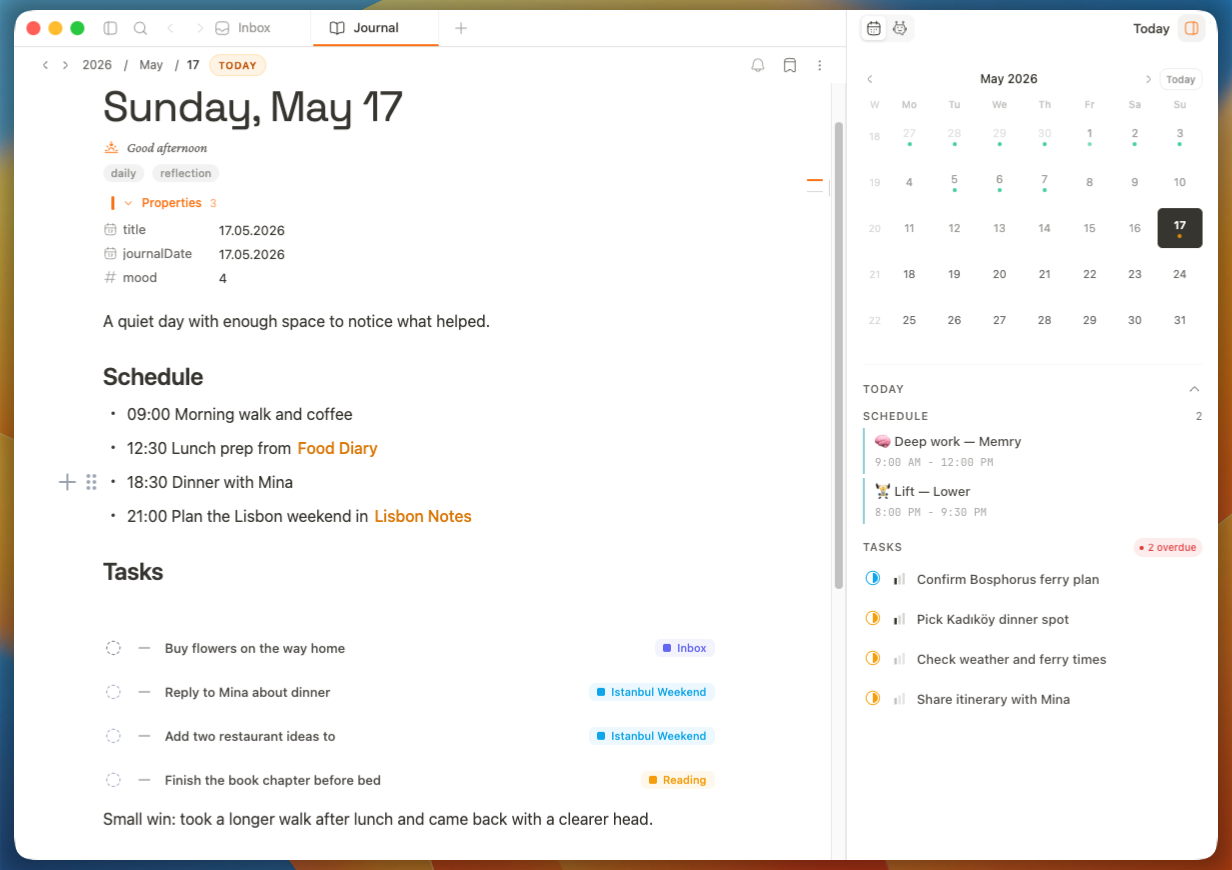The height and width of the screenshot is (870, 1232).
Task: Open Lift — Lower schedule event
Action: (1032, 501)
